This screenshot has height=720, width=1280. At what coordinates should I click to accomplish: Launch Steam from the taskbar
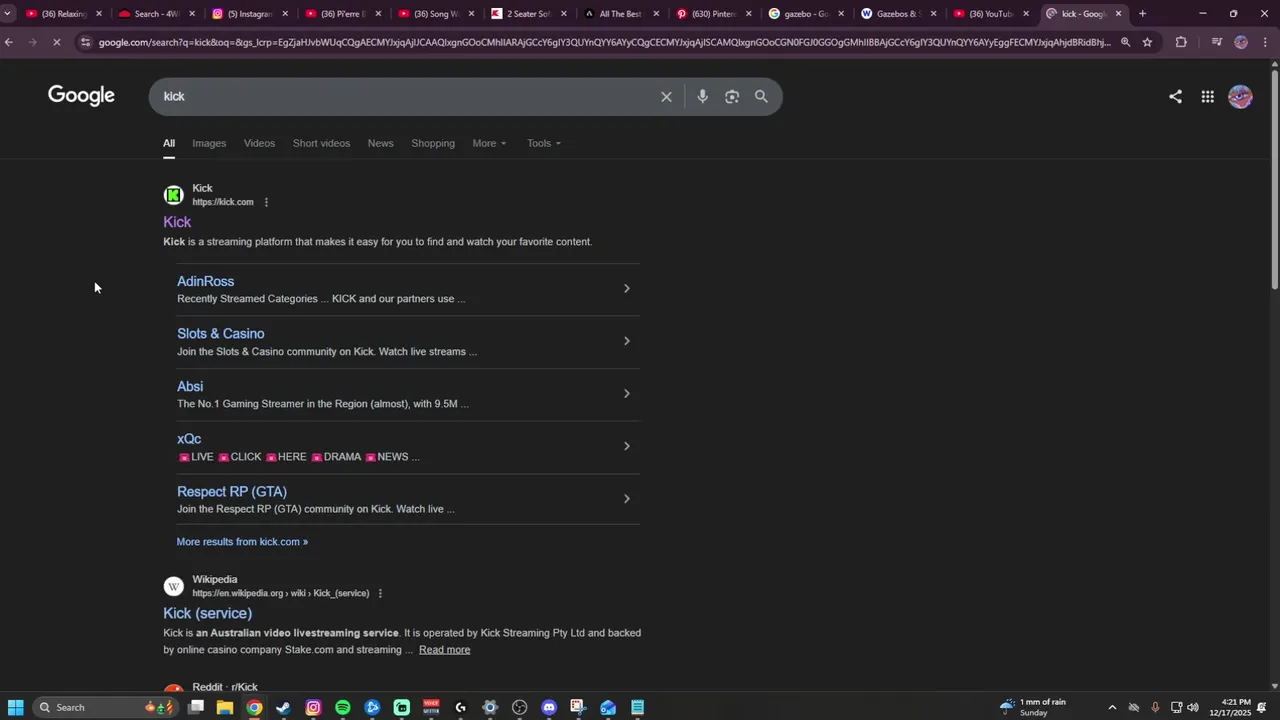tap(284, 708)
